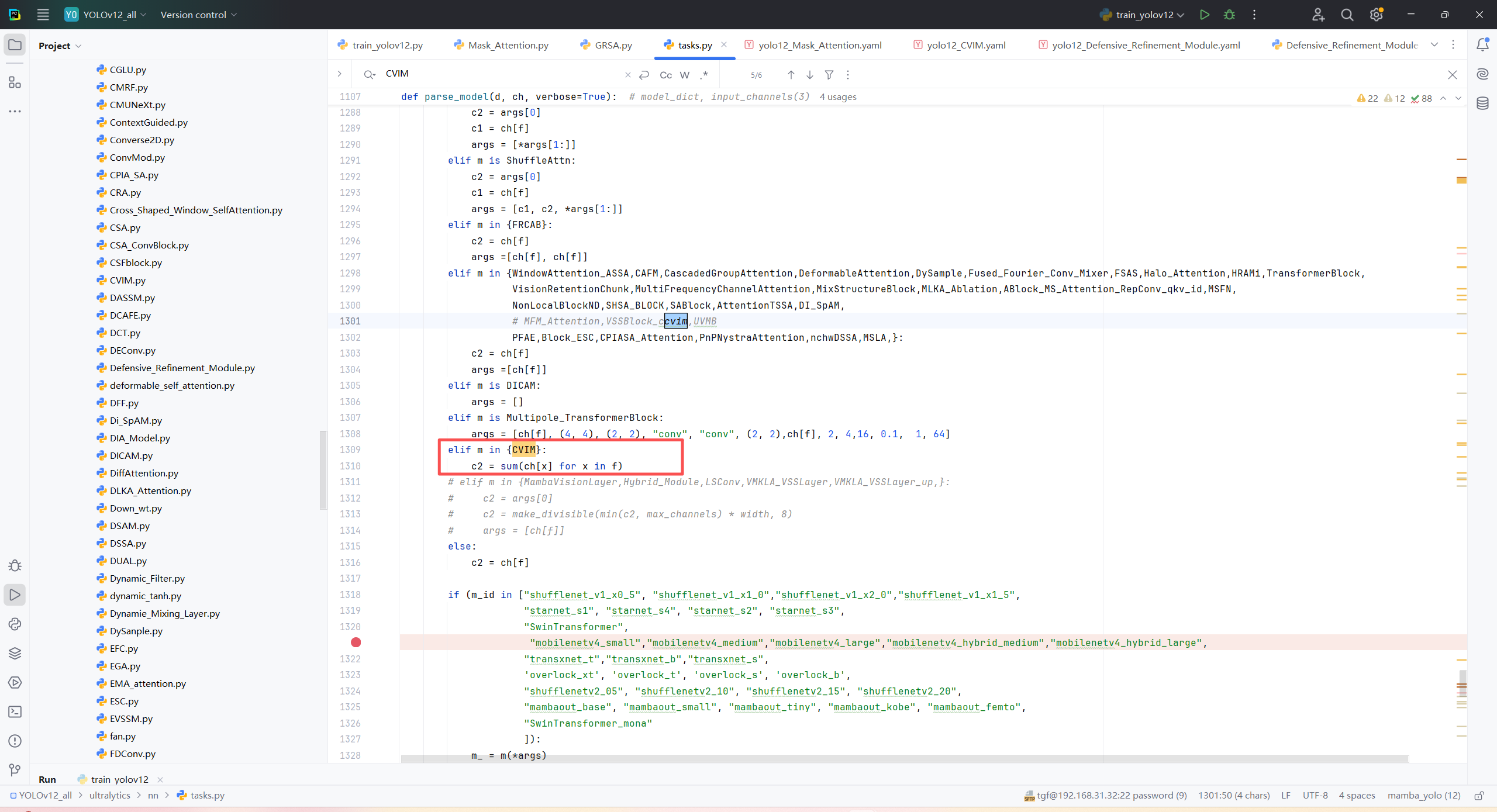Open the Terminal tool window

click(x=15, y=711)
